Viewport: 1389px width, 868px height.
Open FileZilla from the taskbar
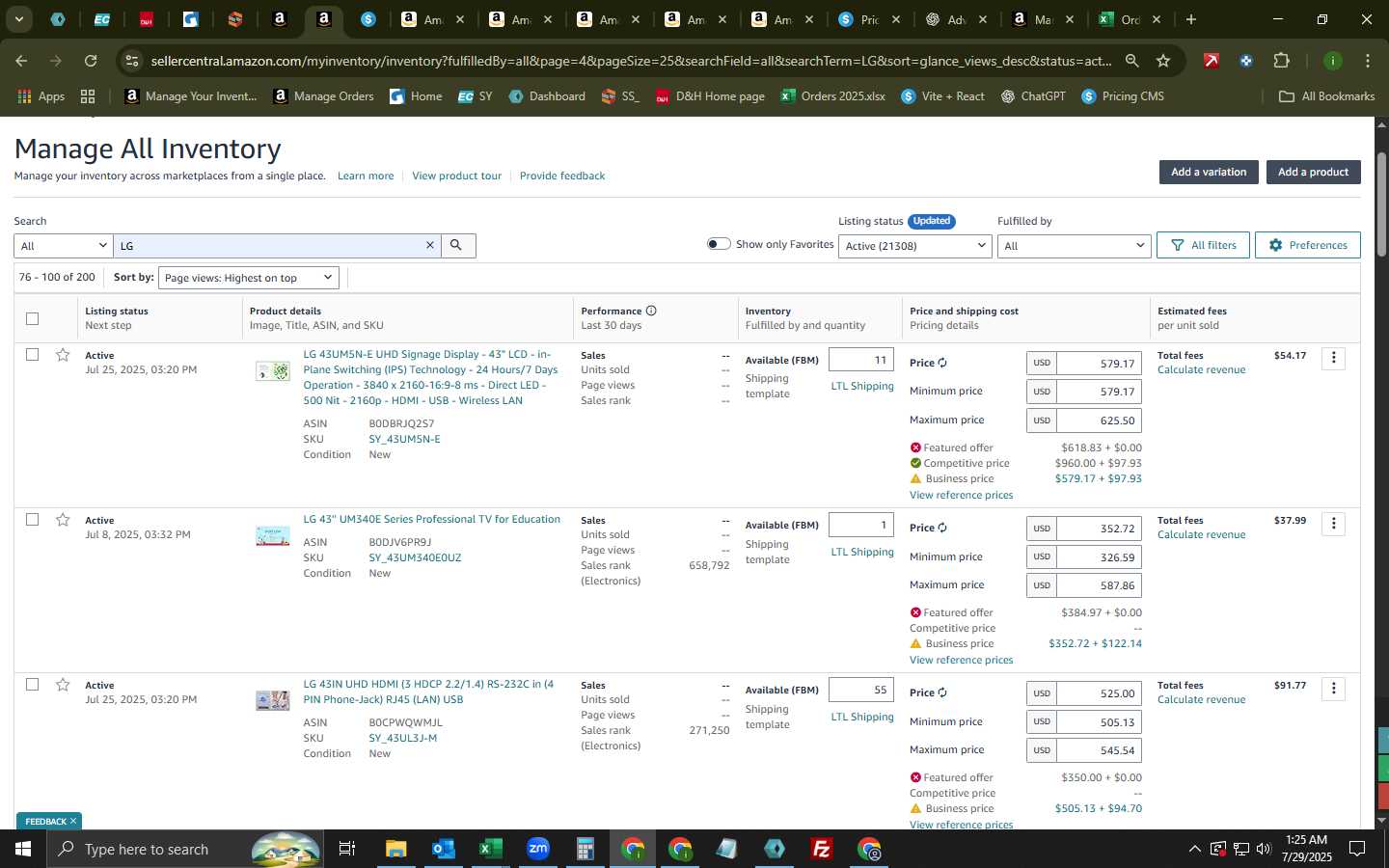tap(822, 849)
